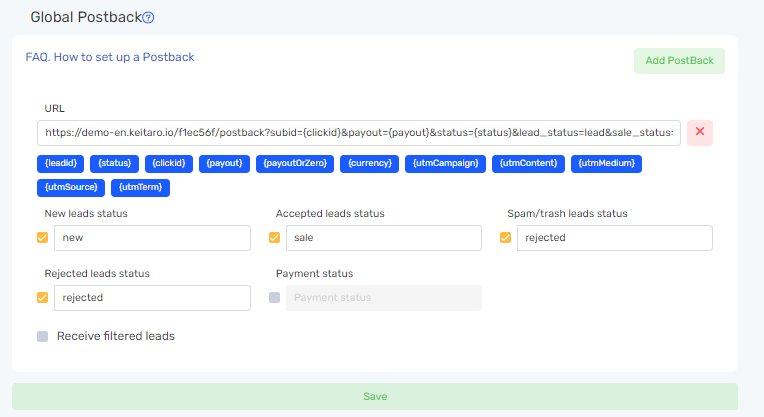Open FAQ How to set up a Postback

coord(110,57)
